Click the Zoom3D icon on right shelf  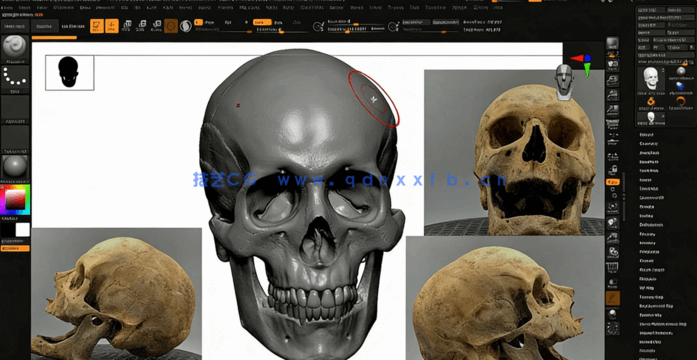coord(613,237)
